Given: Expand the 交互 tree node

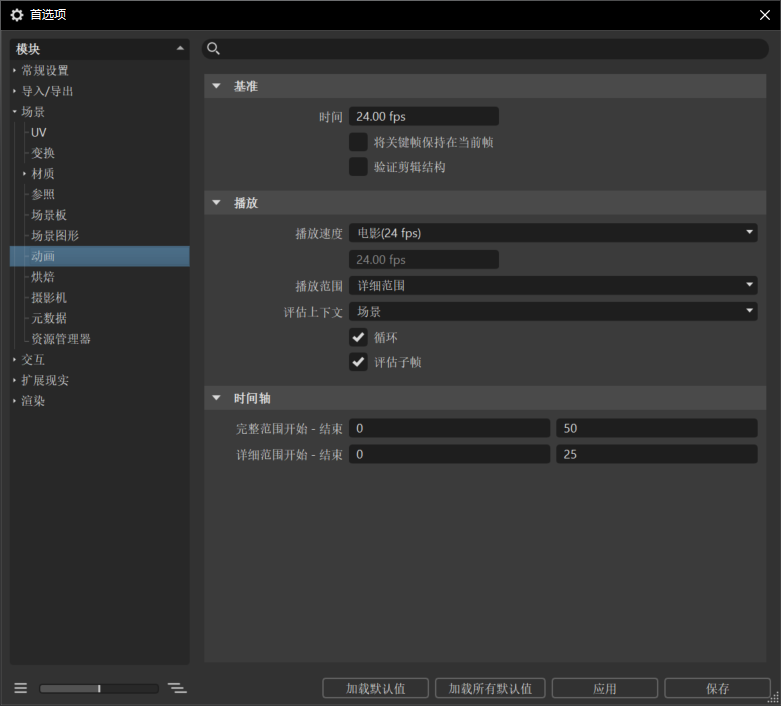Looking at the screenshot, I should (14, 360).
